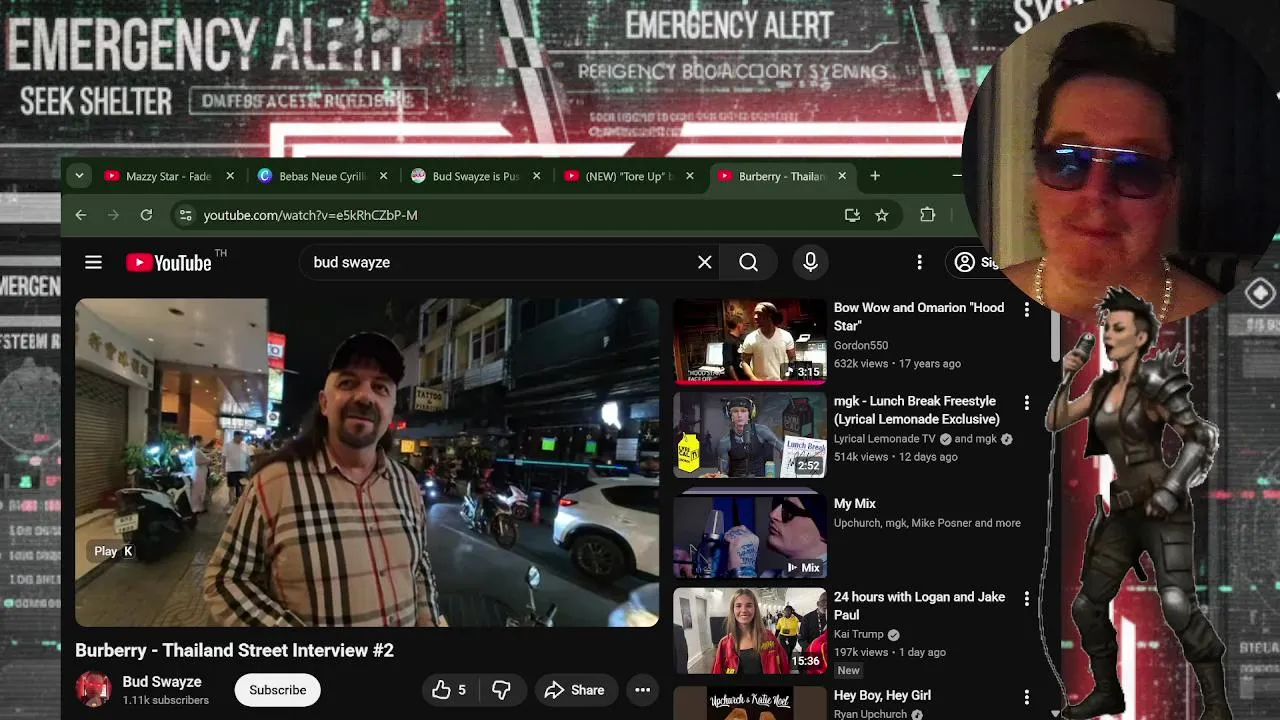The image size is (1280, 720).
Task: Open the YouTube hamburger guide menu
Action: [93, 262]
